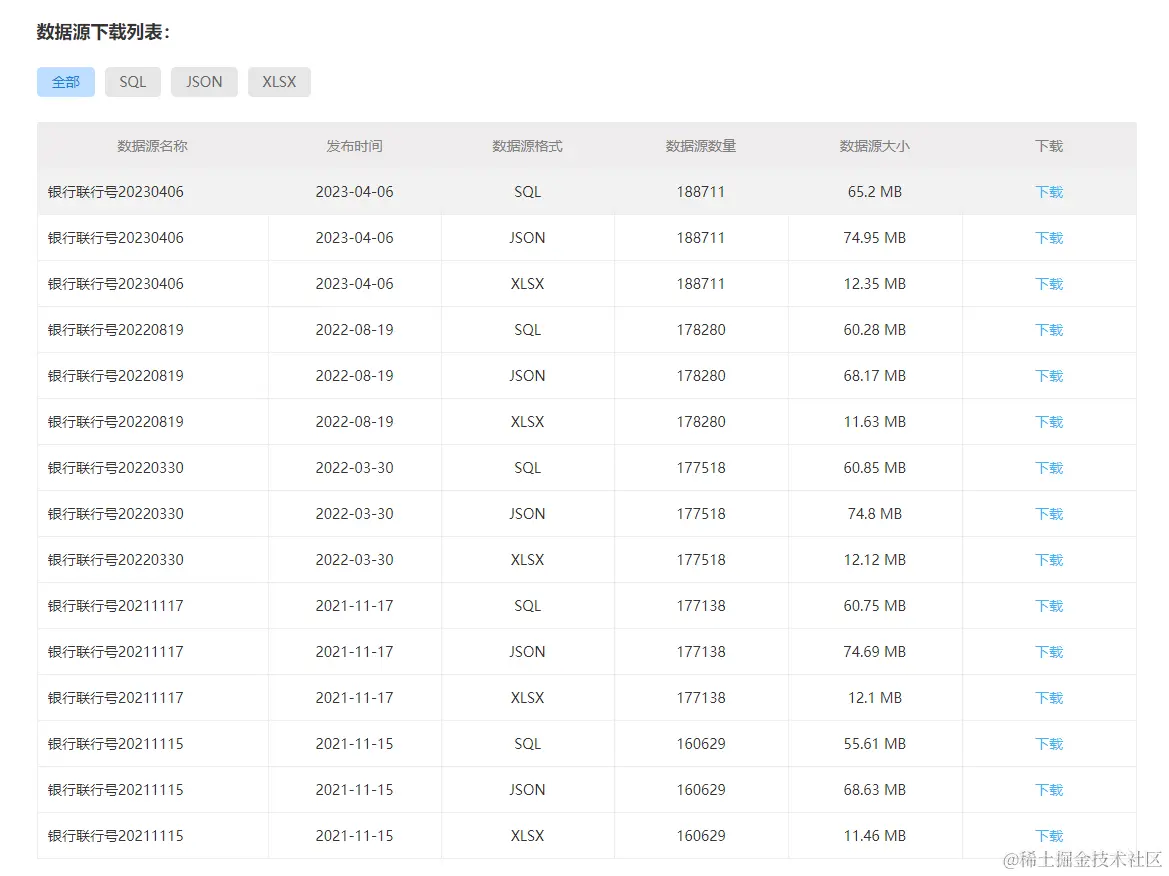Click 178280 count in the 68.17 MB row

(701, 376)
